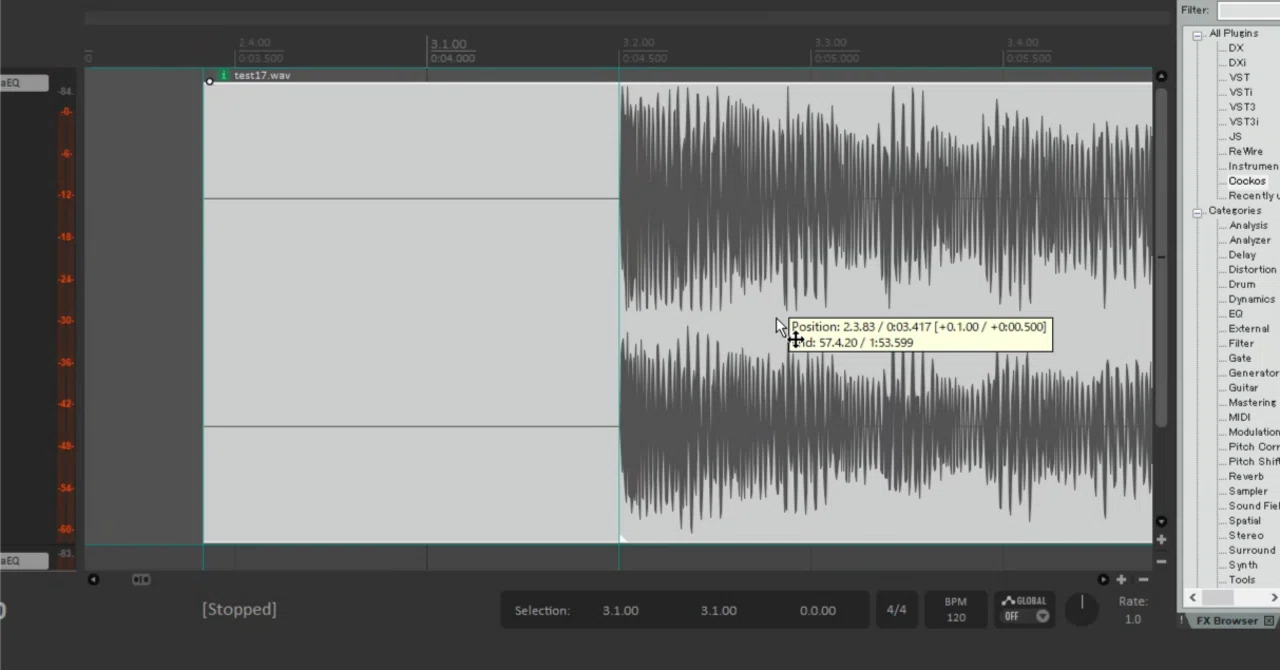Screen dimensions: 1280x670
Task: Click the 4/4 time signature button
Action: 897,610
